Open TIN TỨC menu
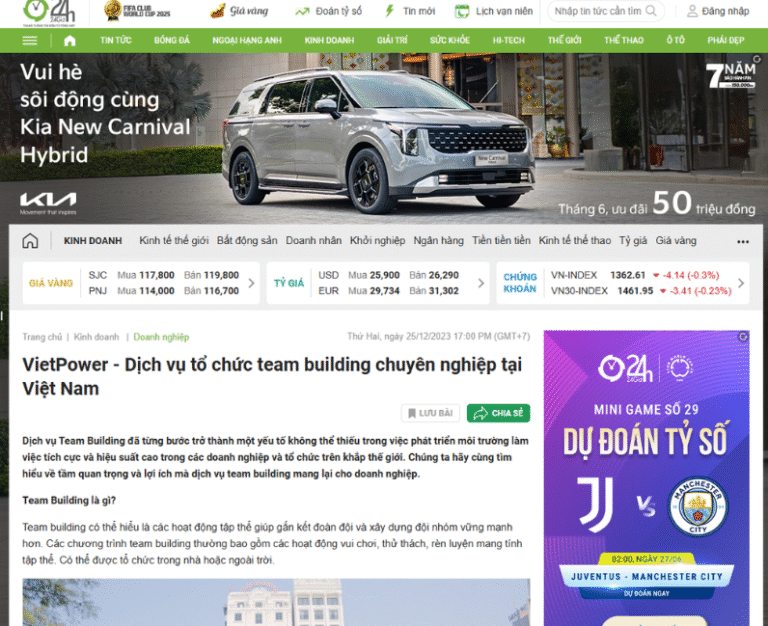The width and height of the screenshot is (768, 626). (116, 41)
